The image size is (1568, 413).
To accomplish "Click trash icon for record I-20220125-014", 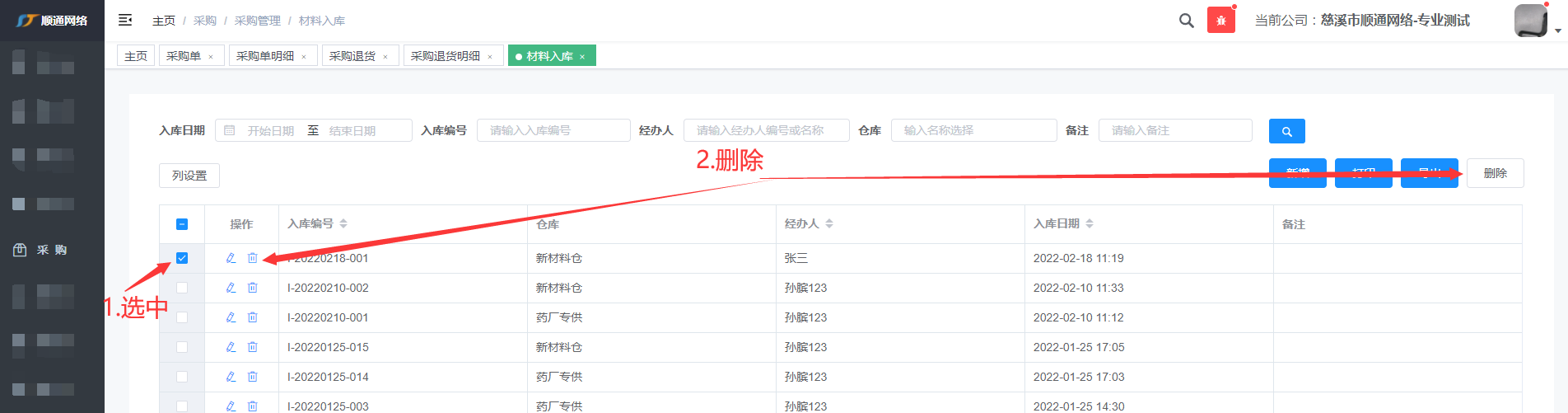I will tap(253, 377).
